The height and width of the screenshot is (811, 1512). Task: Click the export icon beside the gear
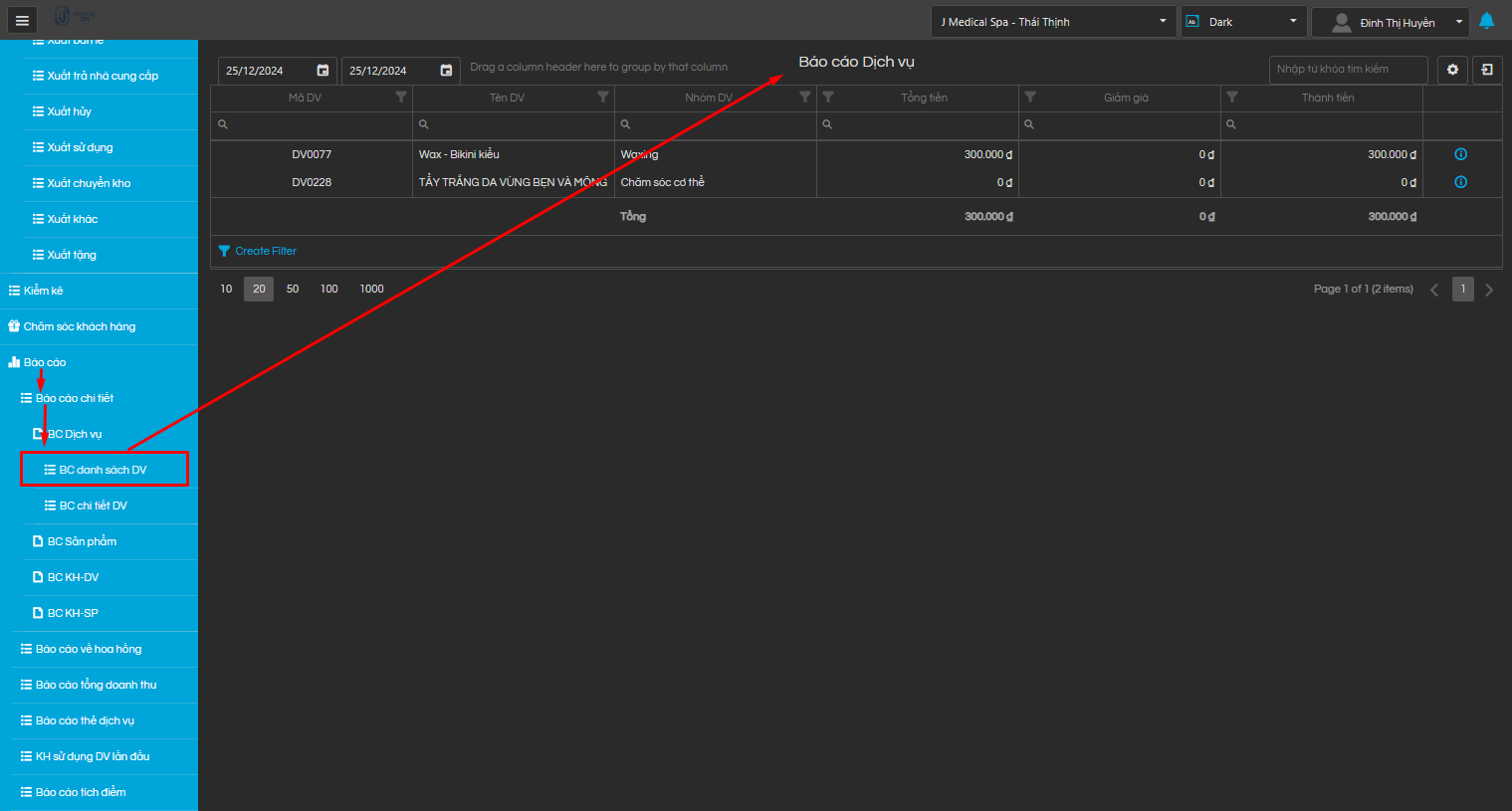[1487, 70]
